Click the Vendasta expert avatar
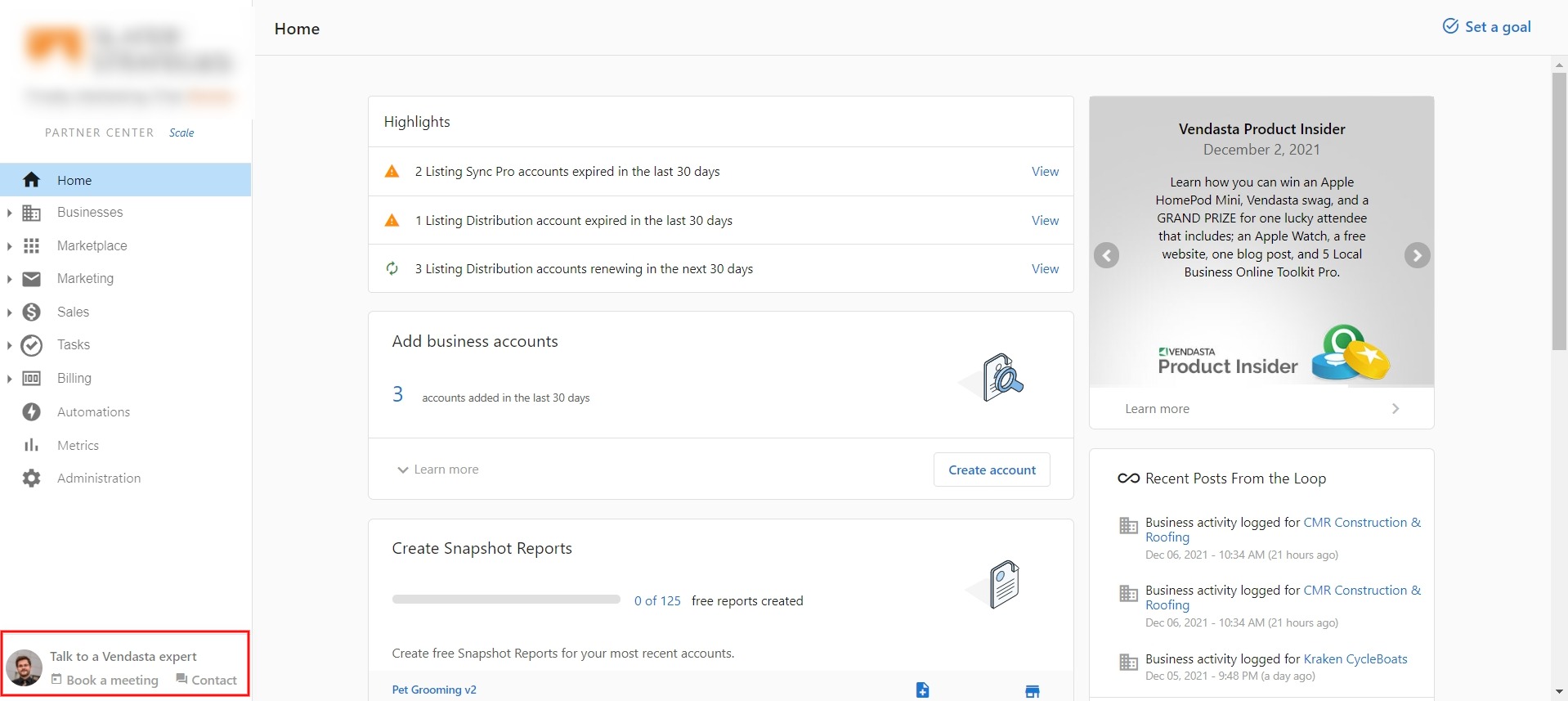 pos(25,668)
